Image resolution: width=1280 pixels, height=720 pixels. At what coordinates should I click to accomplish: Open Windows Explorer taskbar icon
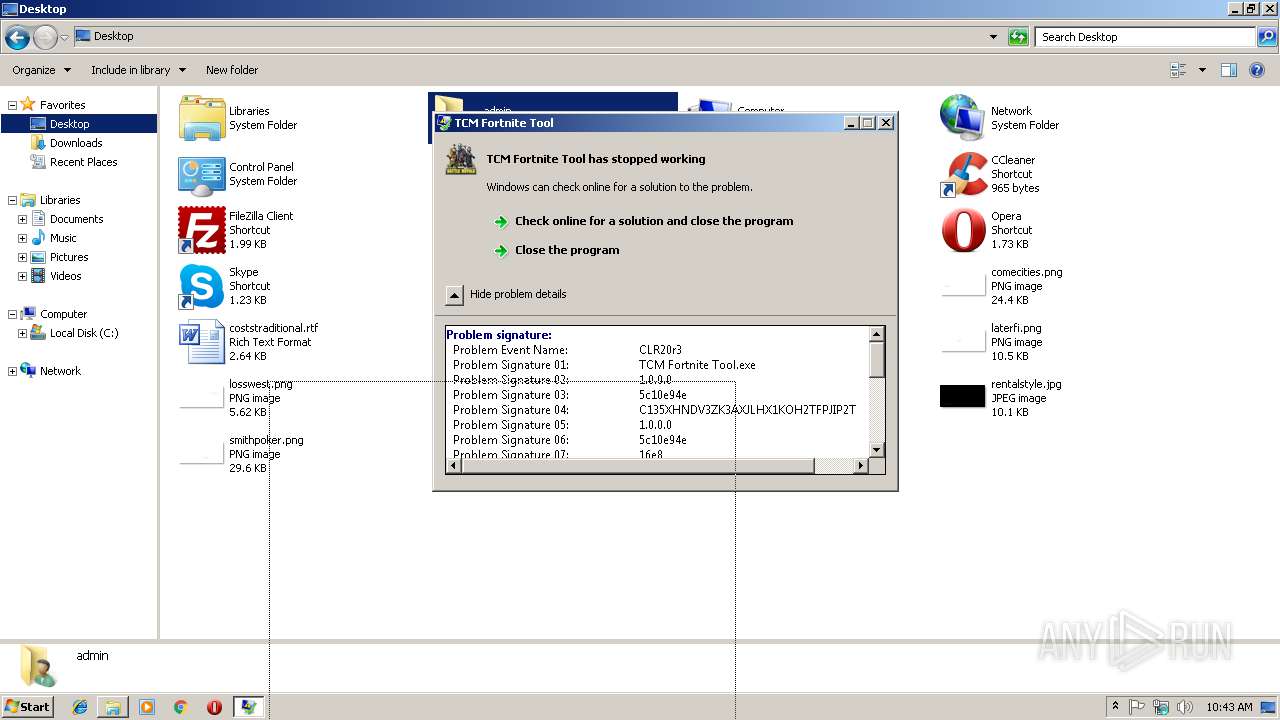click(x=113, y=707)
